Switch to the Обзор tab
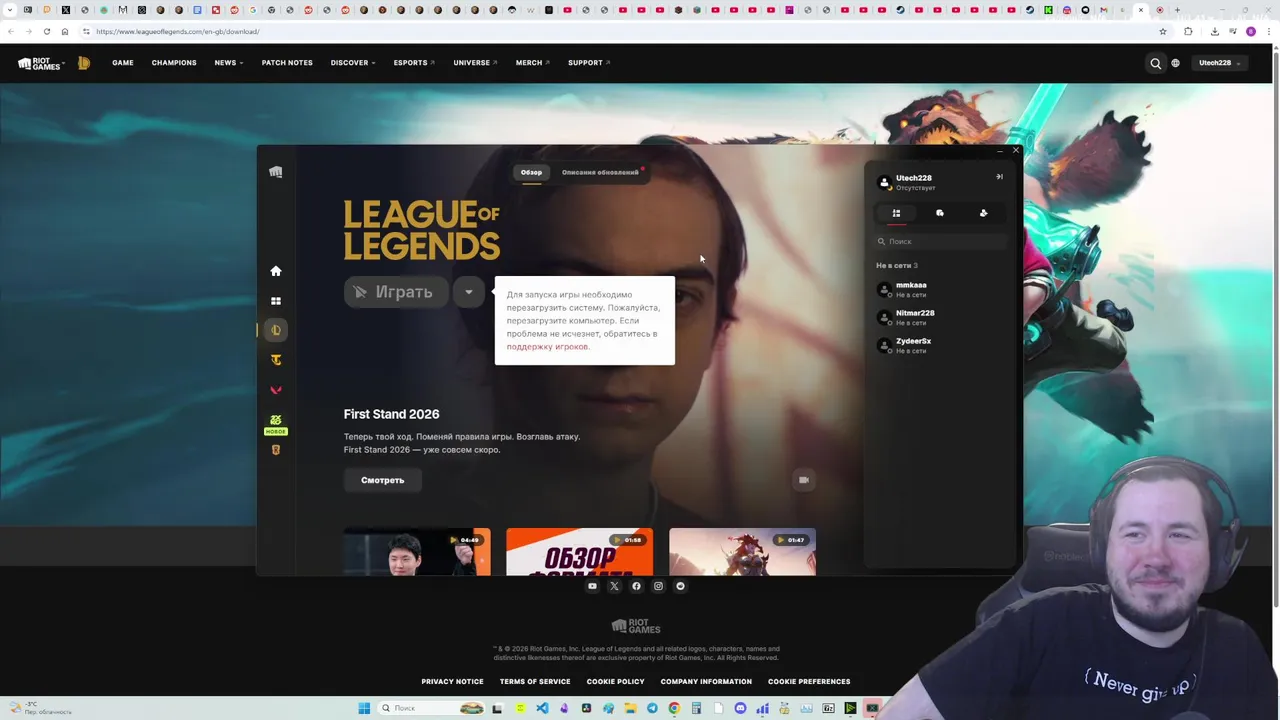Image resolution: width=1280 pixels, height=720 pixels. click(531, 173)
